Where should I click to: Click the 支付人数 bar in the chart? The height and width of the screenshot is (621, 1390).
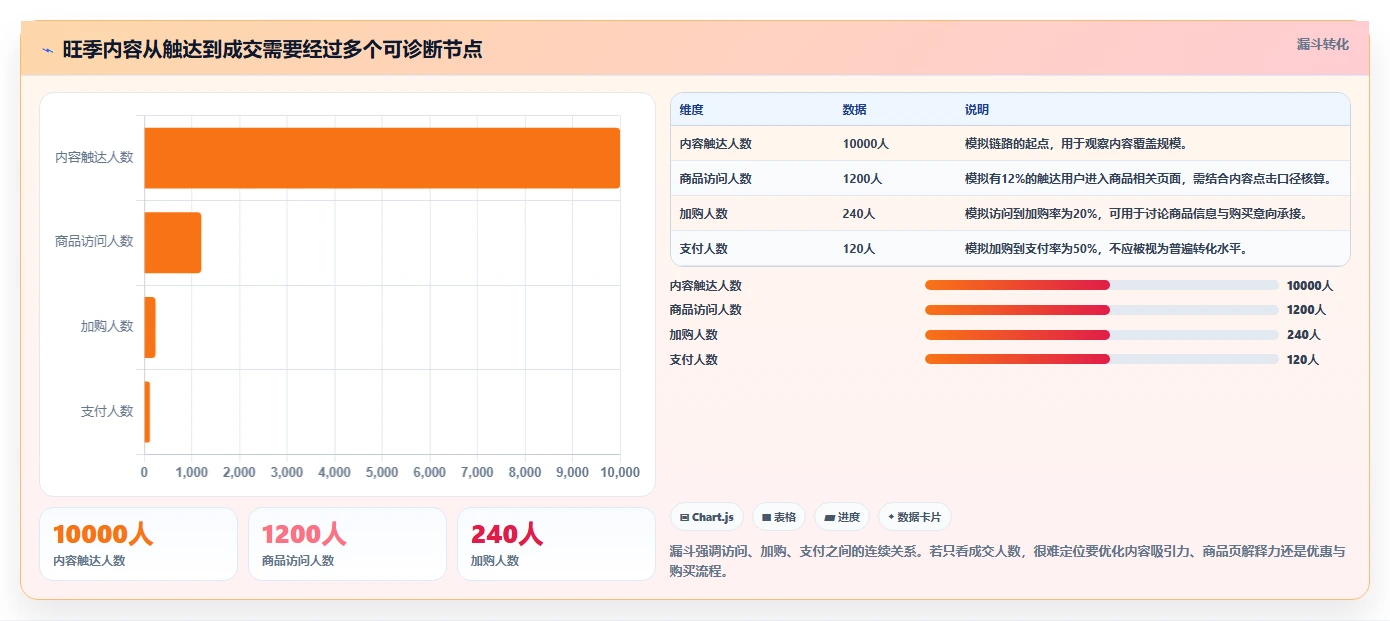pos(147,412)
